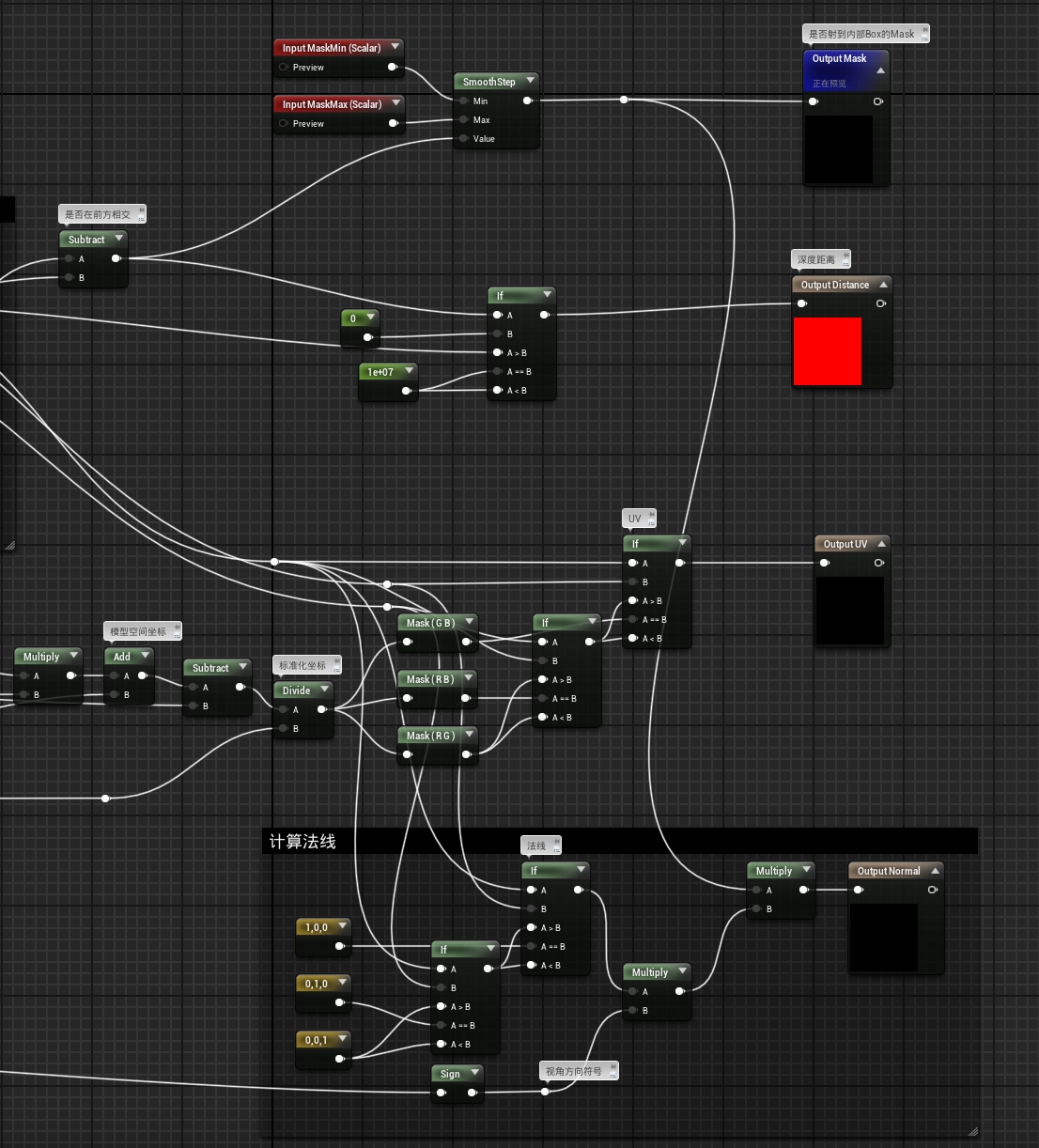Click the resize handle of 计算法线 comment box
The image size is (1039, 1148).
(972, 1132)
